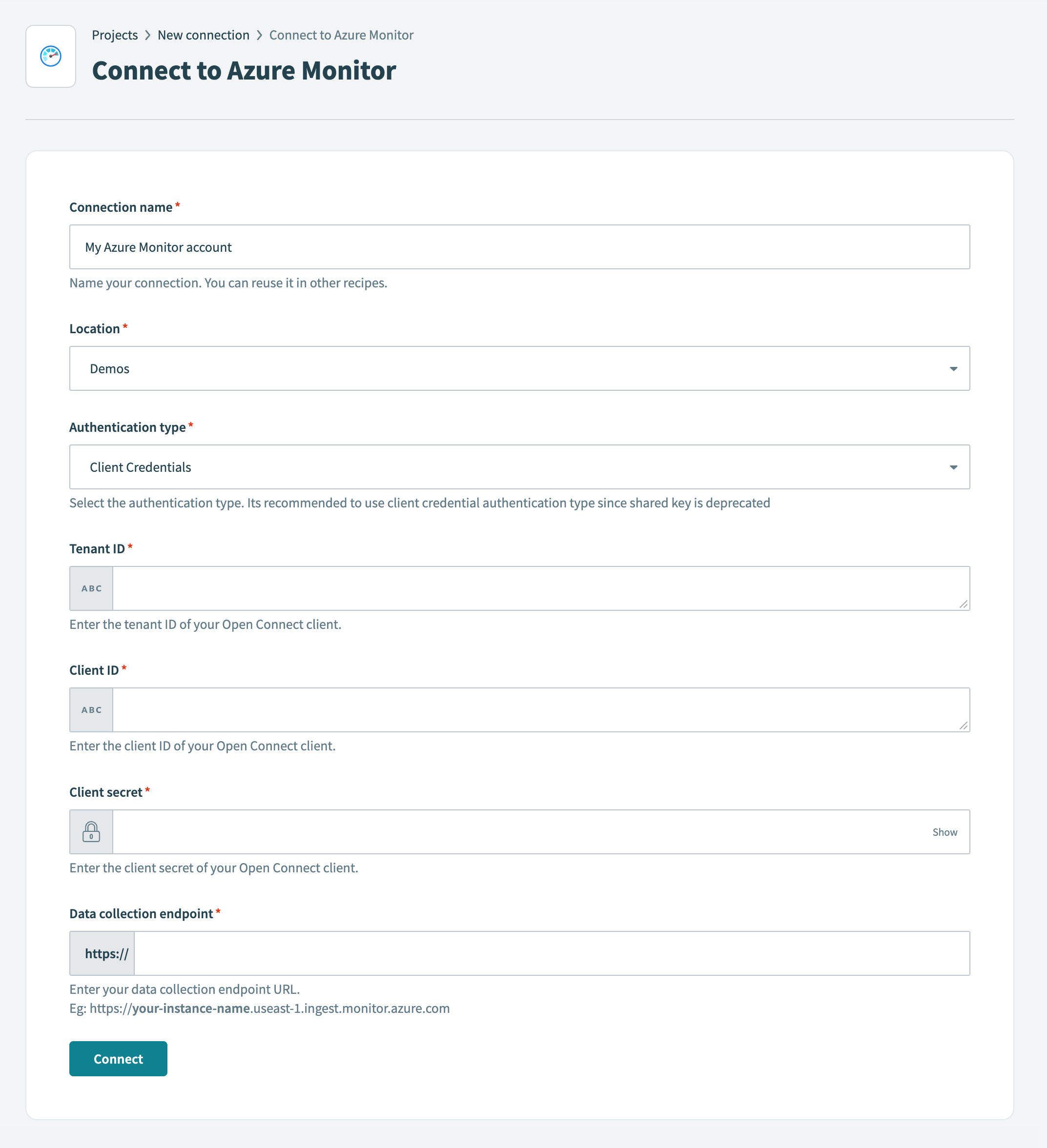The height and width of the screenshot is (1148, 1047).
Task: Click the resize grip on the Tenant ID textarea
Action: 963,605
